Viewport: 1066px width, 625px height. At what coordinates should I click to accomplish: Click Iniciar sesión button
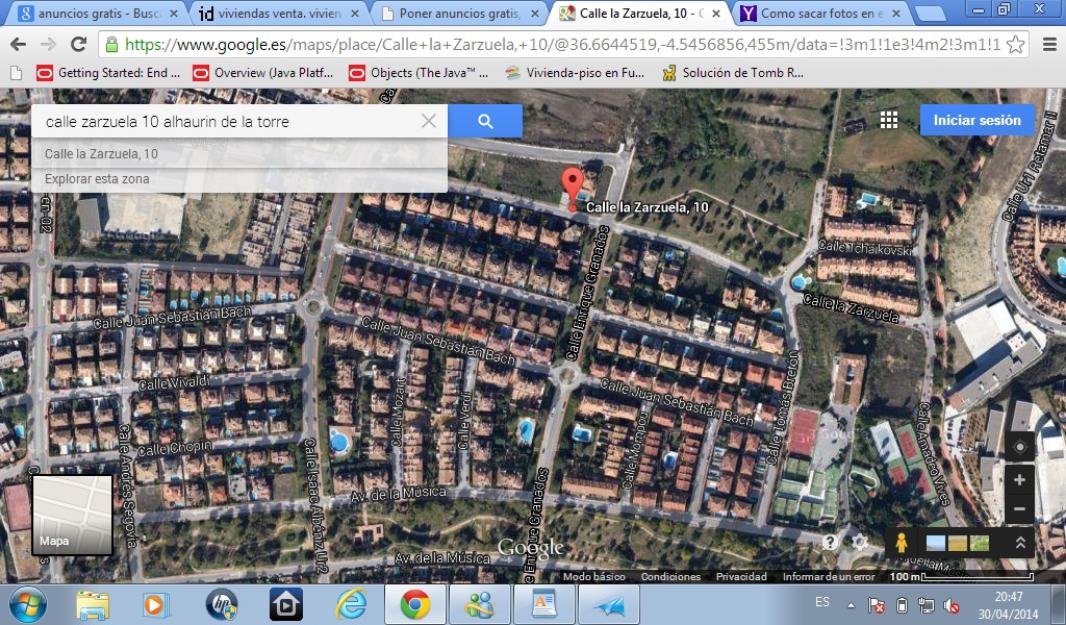977,120
